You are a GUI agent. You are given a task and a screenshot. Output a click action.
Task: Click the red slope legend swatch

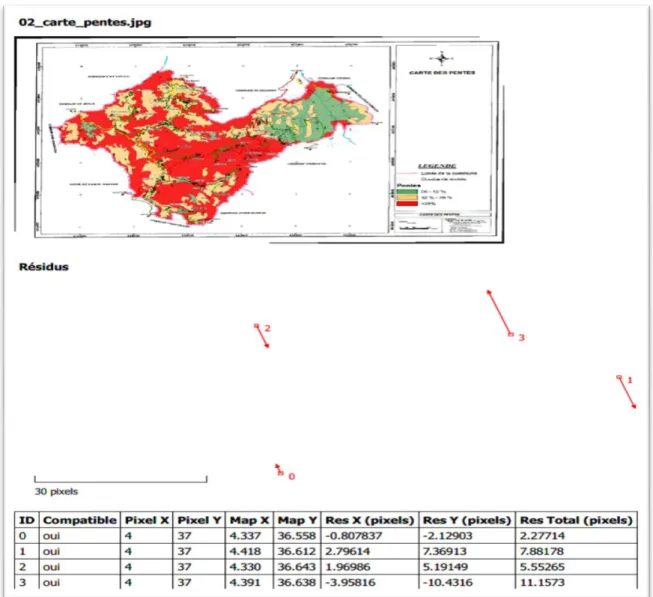(407, 203)
